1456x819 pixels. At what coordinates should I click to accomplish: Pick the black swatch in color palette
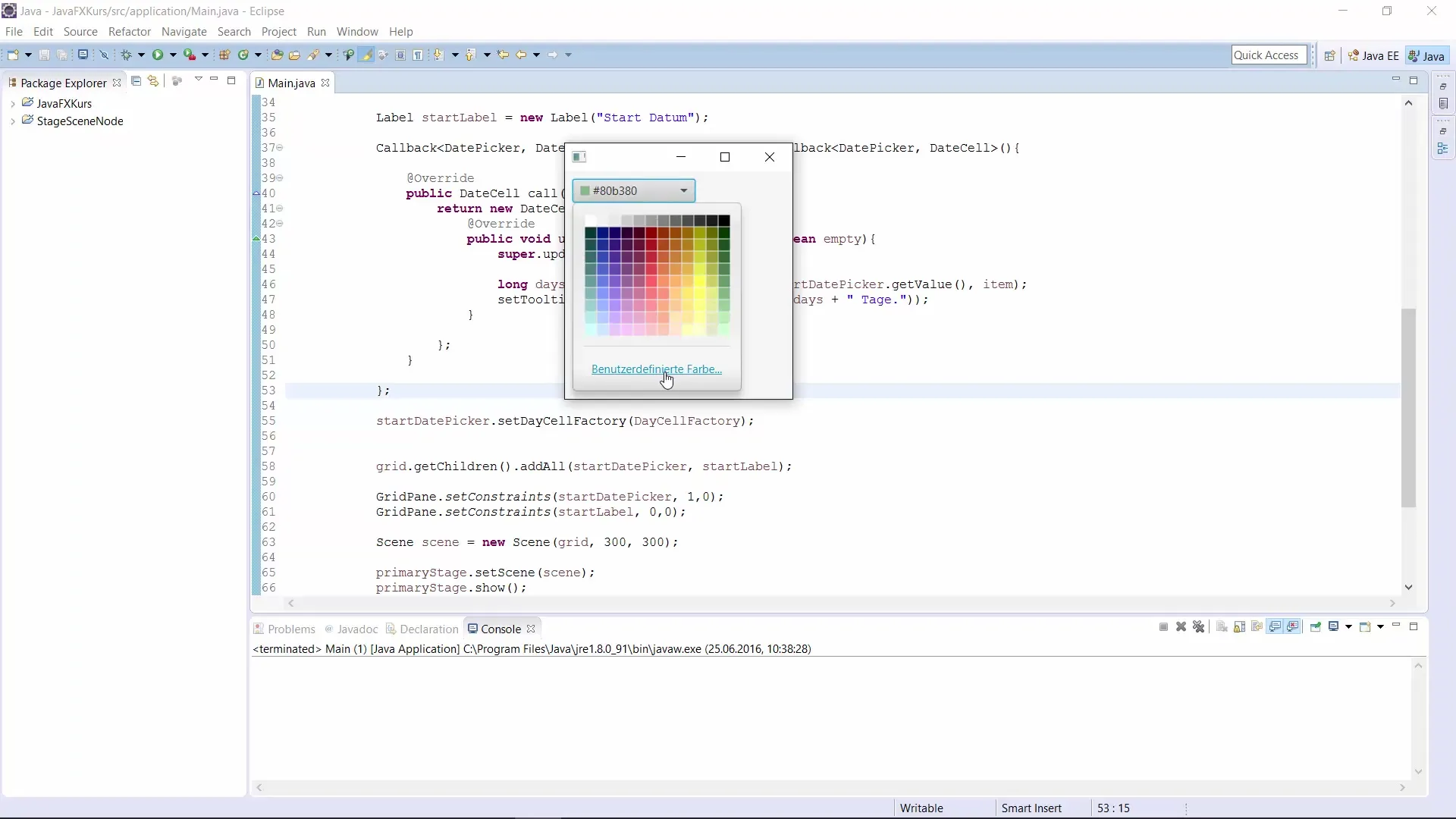tap(724, 221)
